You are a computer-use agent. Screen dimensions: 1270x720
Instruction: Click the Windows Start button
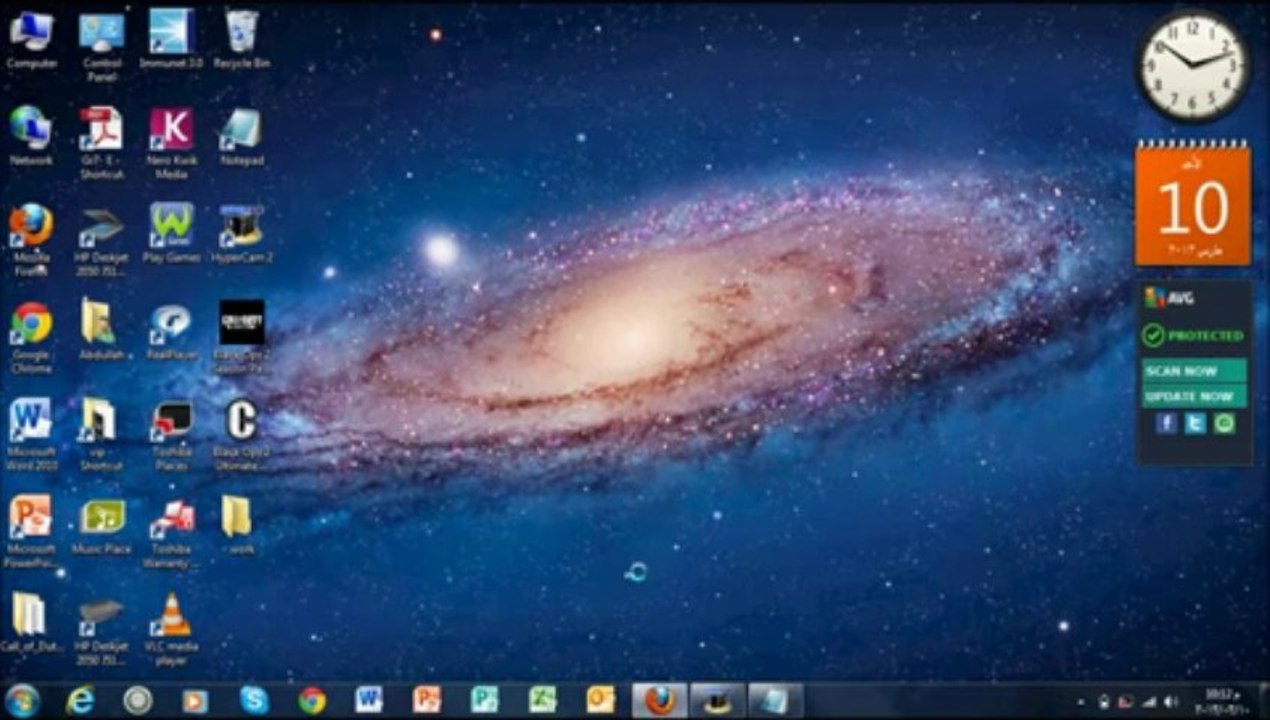tap(22, 700)
